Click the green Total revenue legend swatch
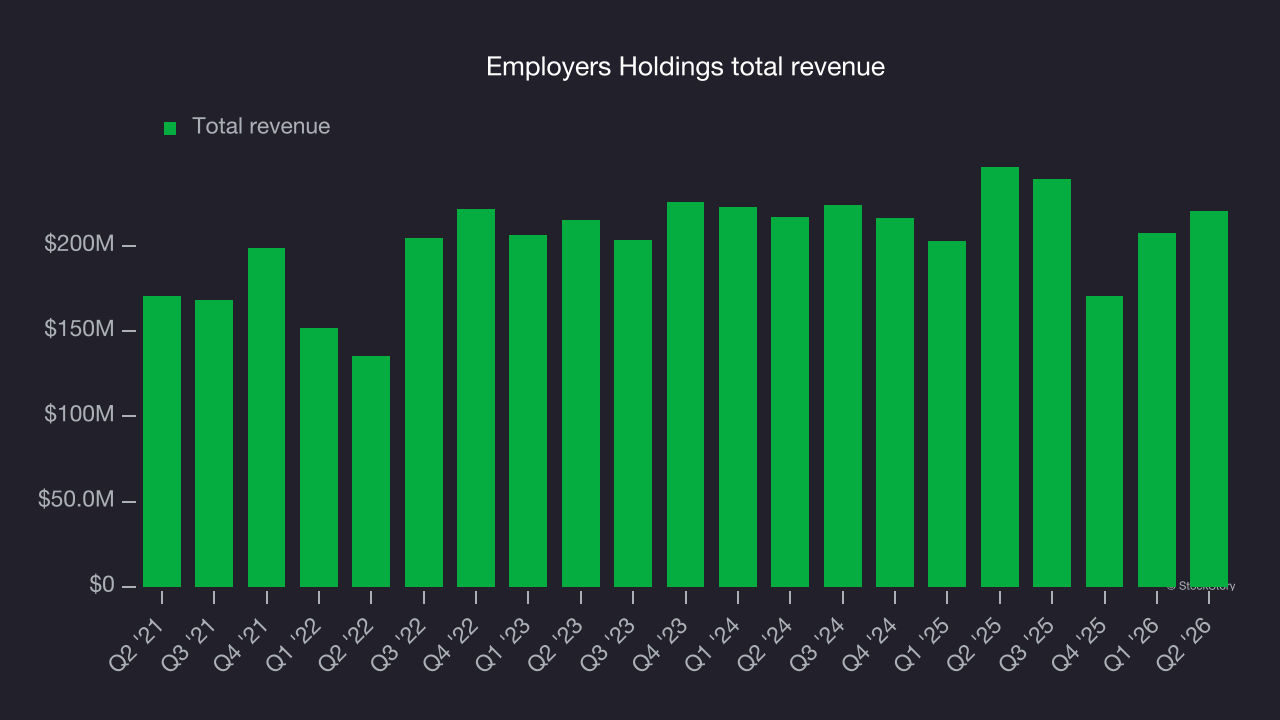Viewport: 1280px width, 720px height. click(170, 128)
